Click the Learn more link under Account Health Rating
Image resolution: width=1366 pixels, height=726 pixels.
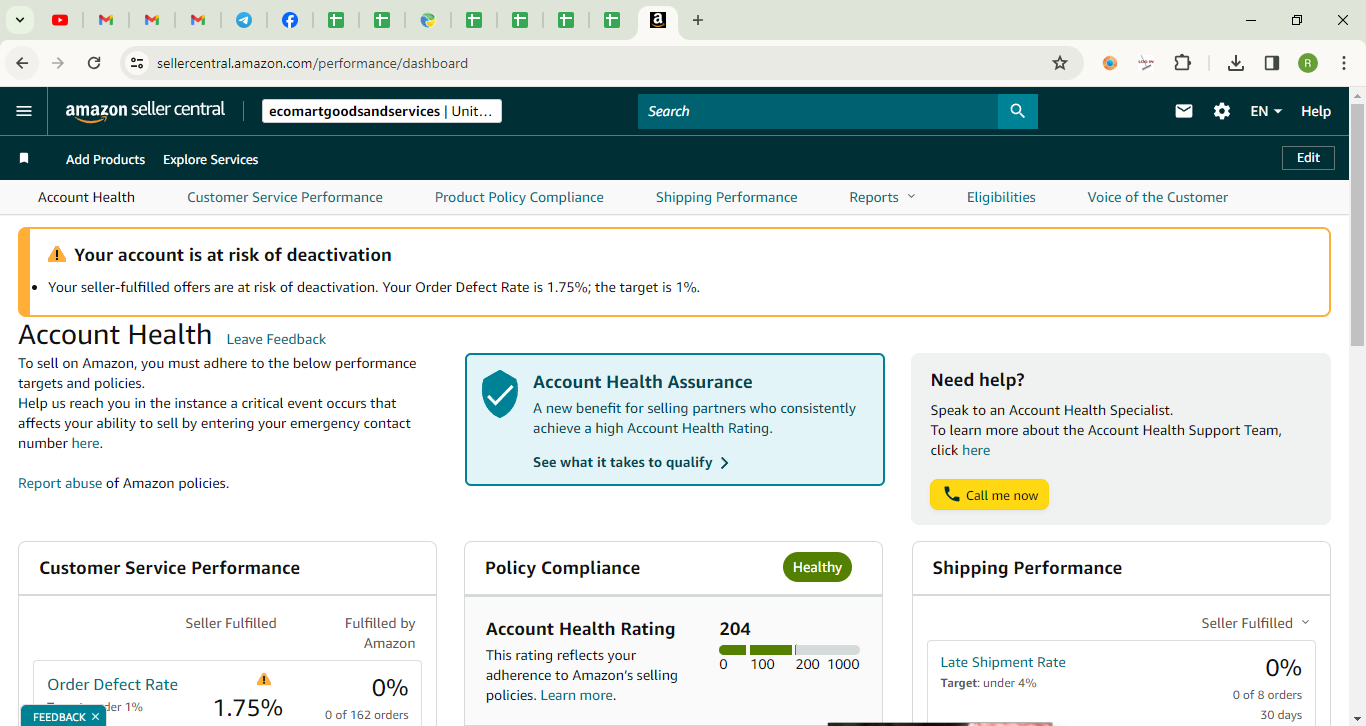pyautogui.click(x=576, y=695)
